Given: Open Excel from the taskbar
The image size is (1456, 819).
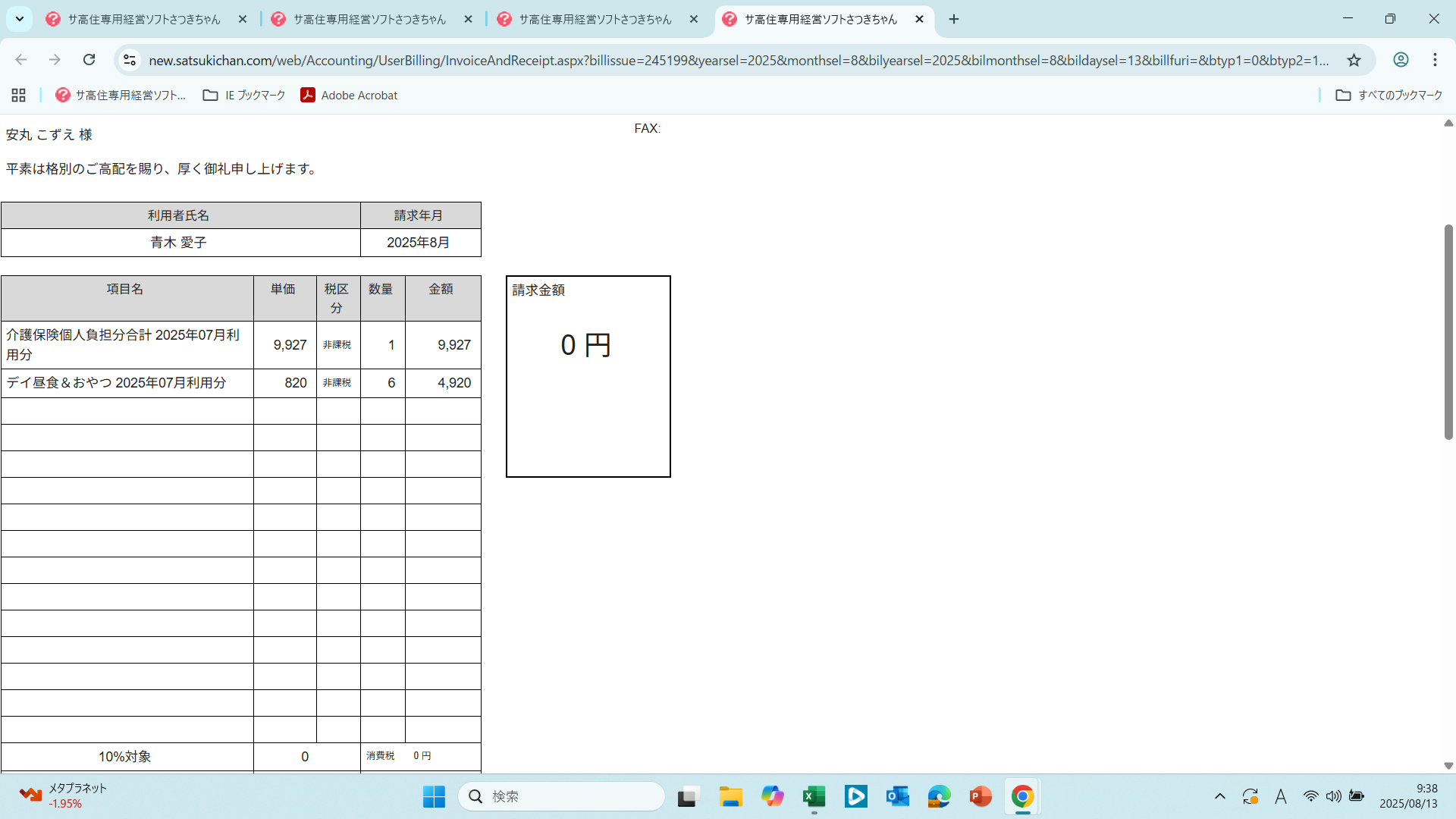Looking at the screenshot, I should point(814,796).
